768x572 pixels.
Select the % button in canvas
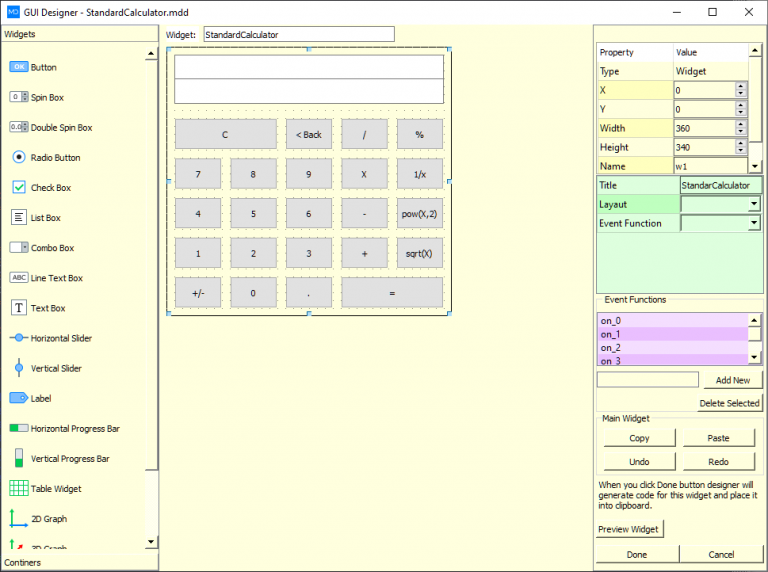(x=420, y=134)
